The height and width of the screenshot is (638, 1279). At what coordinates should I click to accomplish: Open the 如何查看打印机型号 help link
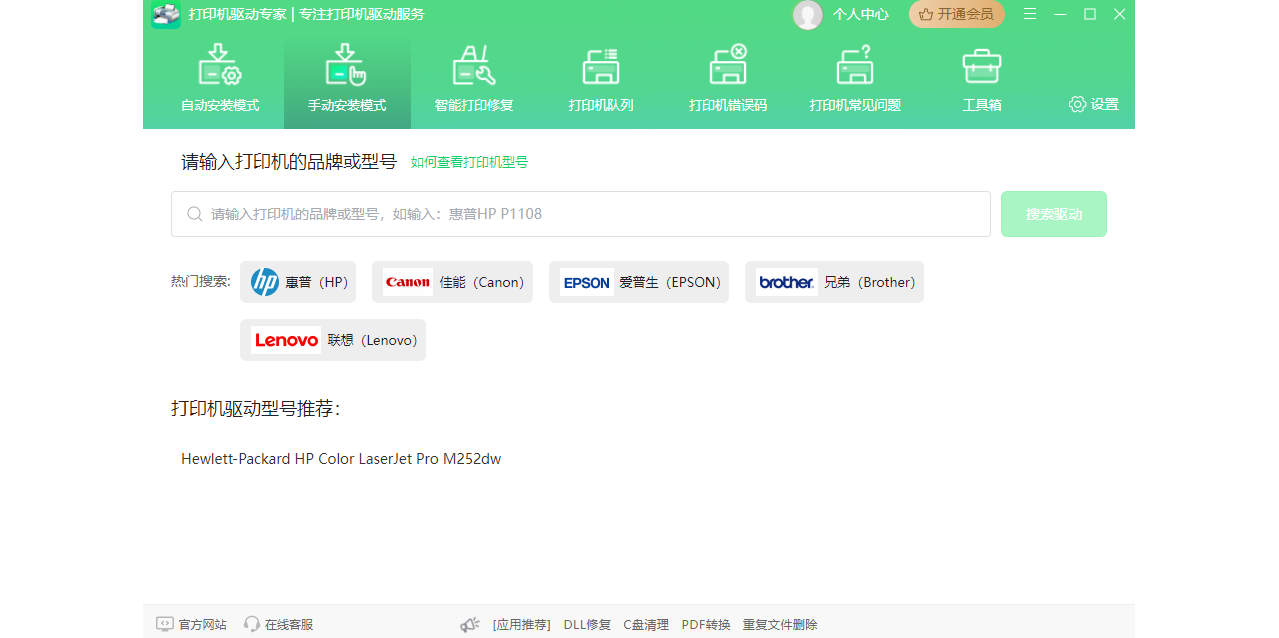coord(469,162)
